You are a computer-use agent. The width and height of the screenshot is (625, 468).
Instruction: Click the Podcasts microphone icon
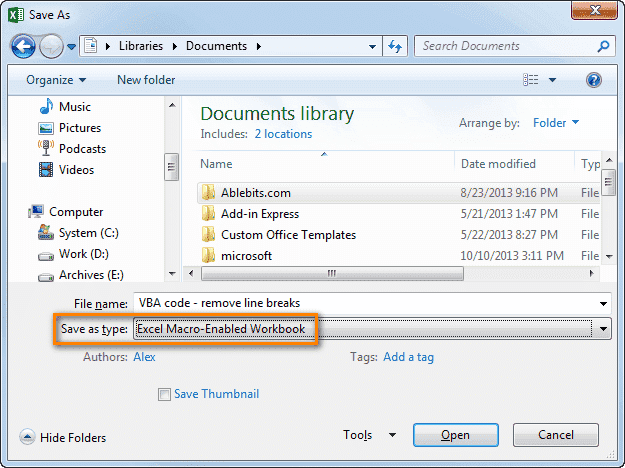[46, 148]
